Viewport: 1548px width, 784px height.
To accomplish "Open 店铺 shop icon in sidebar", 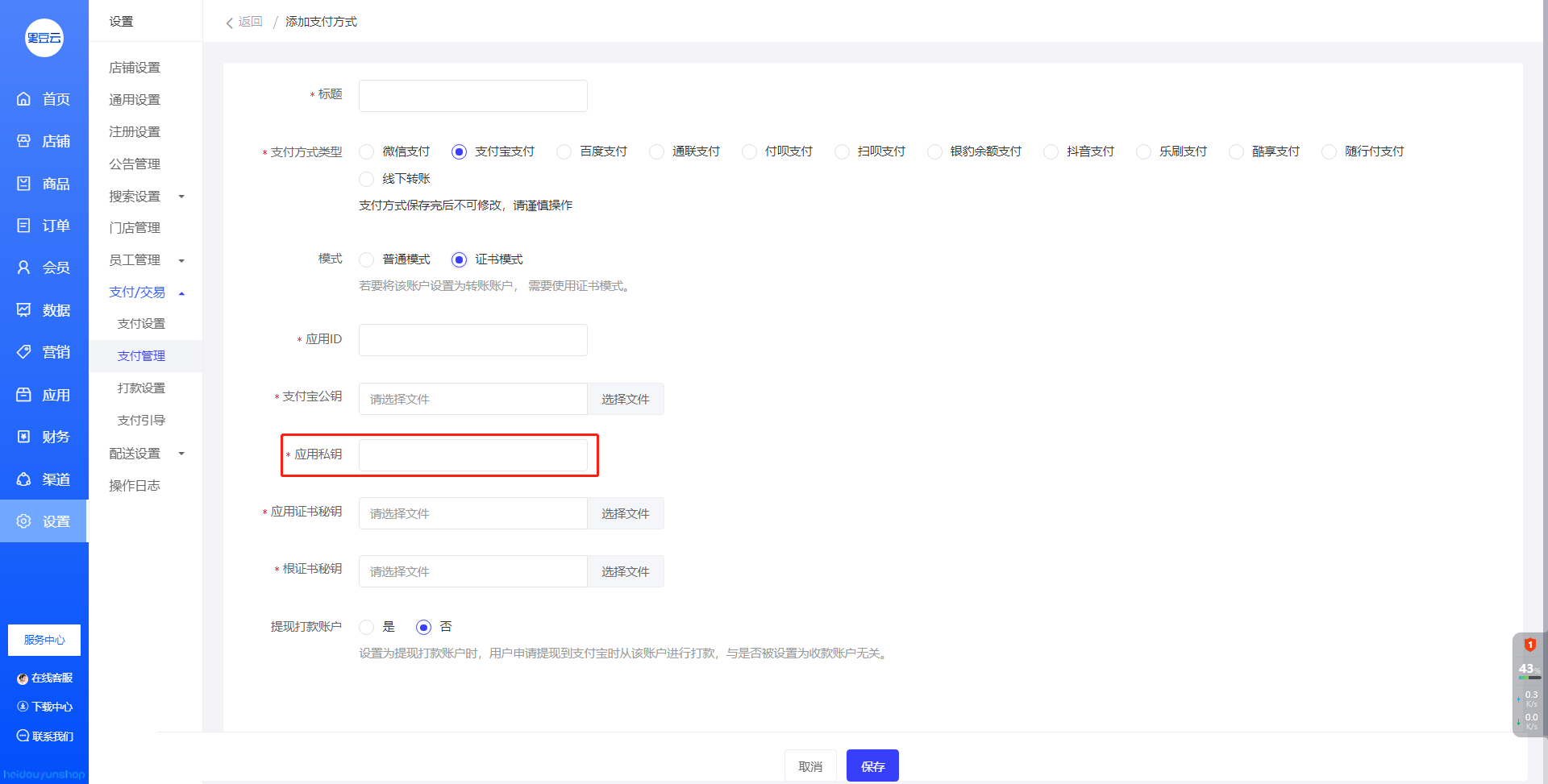I will (23, 141).
